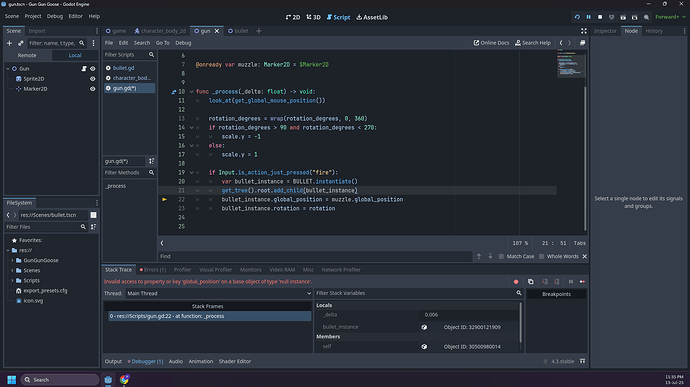Switch to the Script workspace
This screenshot has width=690, height=387.
click(x=338, y=17)
